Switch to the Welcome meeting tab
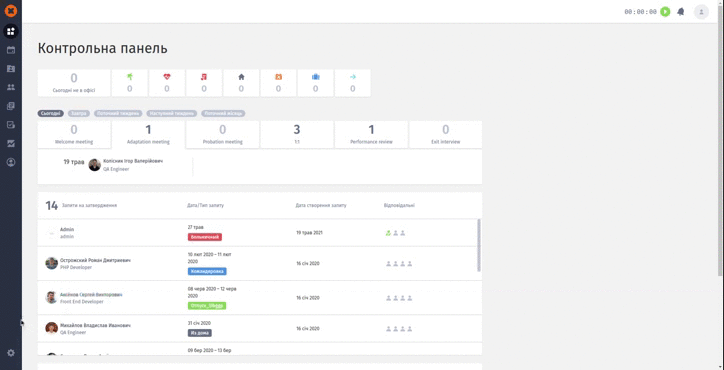This screenshot has height=370, width=724. pos(74,134)
